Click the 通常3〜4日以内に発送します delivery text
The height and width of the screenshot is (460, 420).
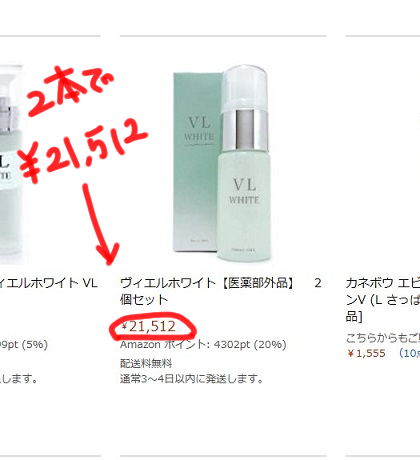(192, 379)
